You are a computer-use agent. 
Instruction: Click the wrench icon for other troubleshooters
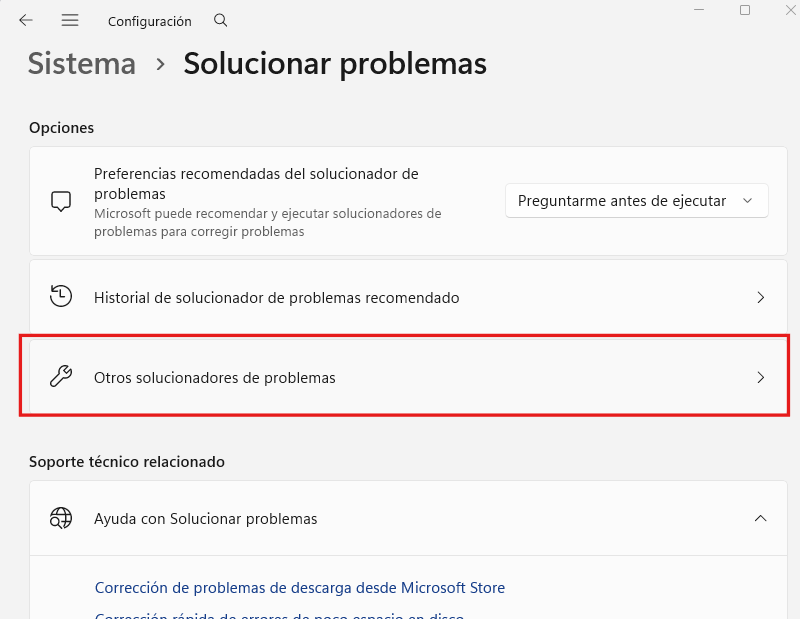tap(61, 375)
